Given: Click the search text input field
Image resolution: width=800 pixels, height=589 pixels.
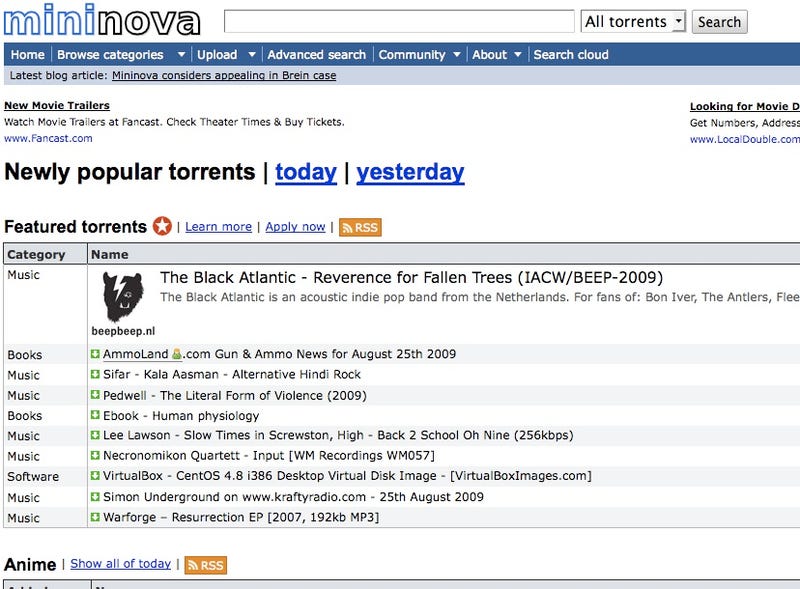Looking at the screenshot, I should coord(399,21).
